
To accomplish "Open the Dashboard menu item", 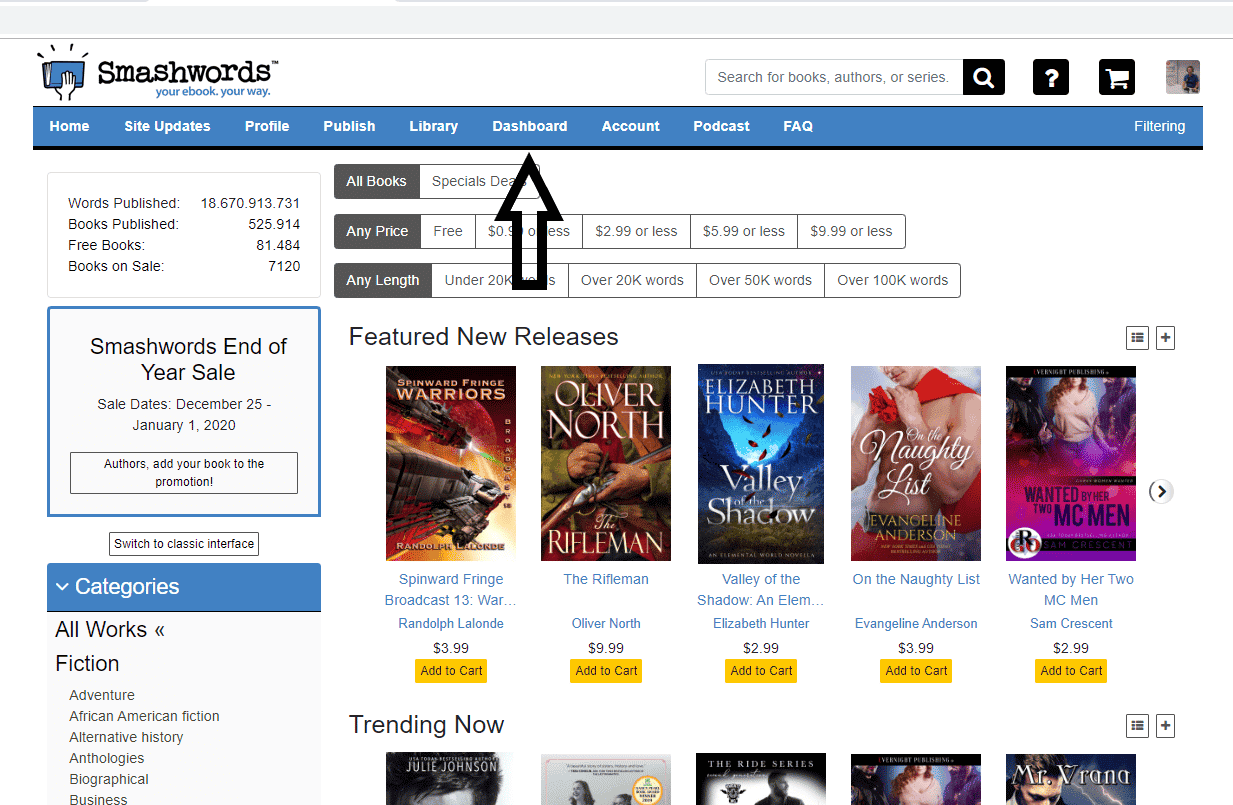I will [530, 126].
